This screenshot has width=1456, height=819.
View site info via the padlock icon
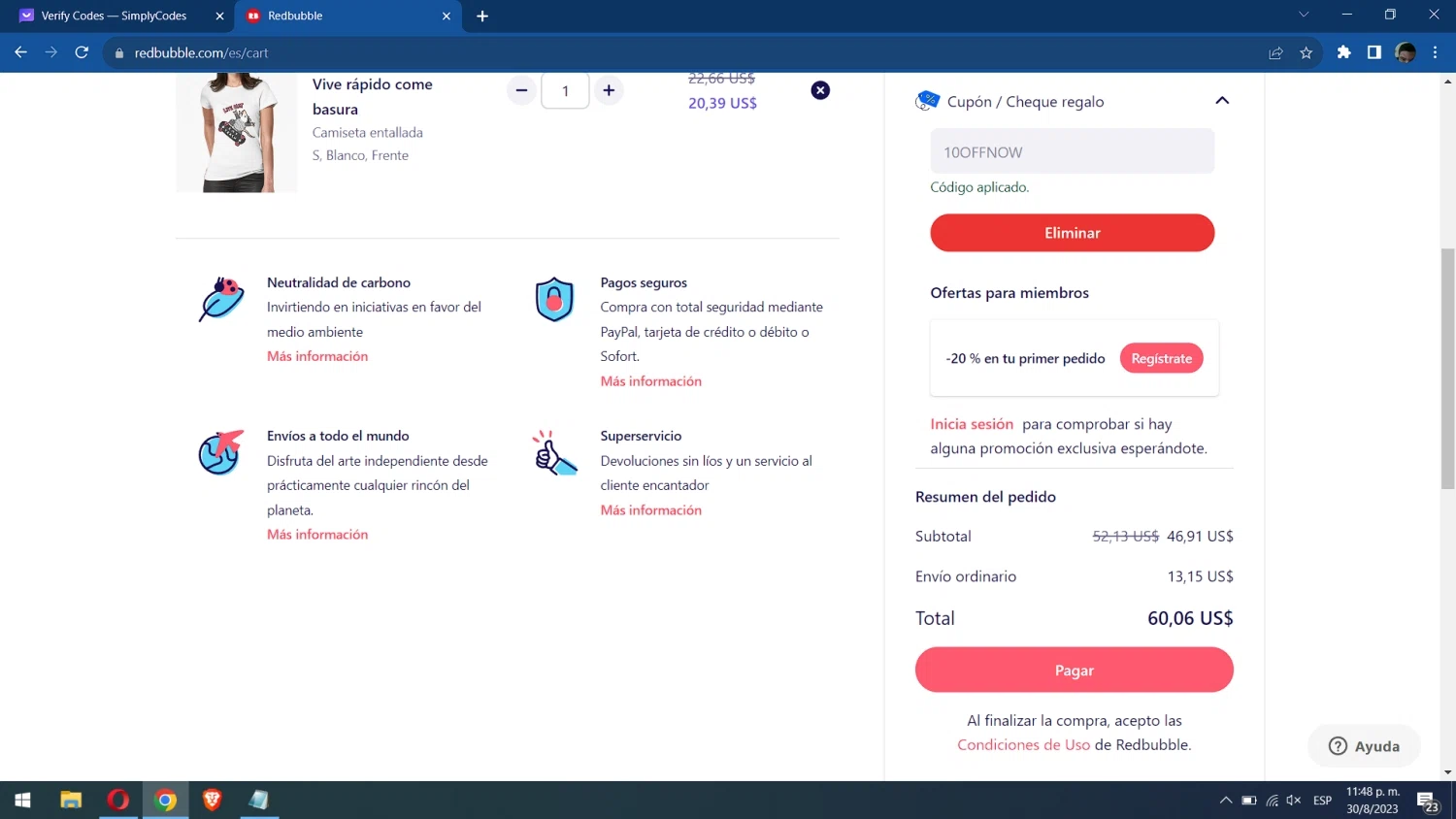pos(119,53)
